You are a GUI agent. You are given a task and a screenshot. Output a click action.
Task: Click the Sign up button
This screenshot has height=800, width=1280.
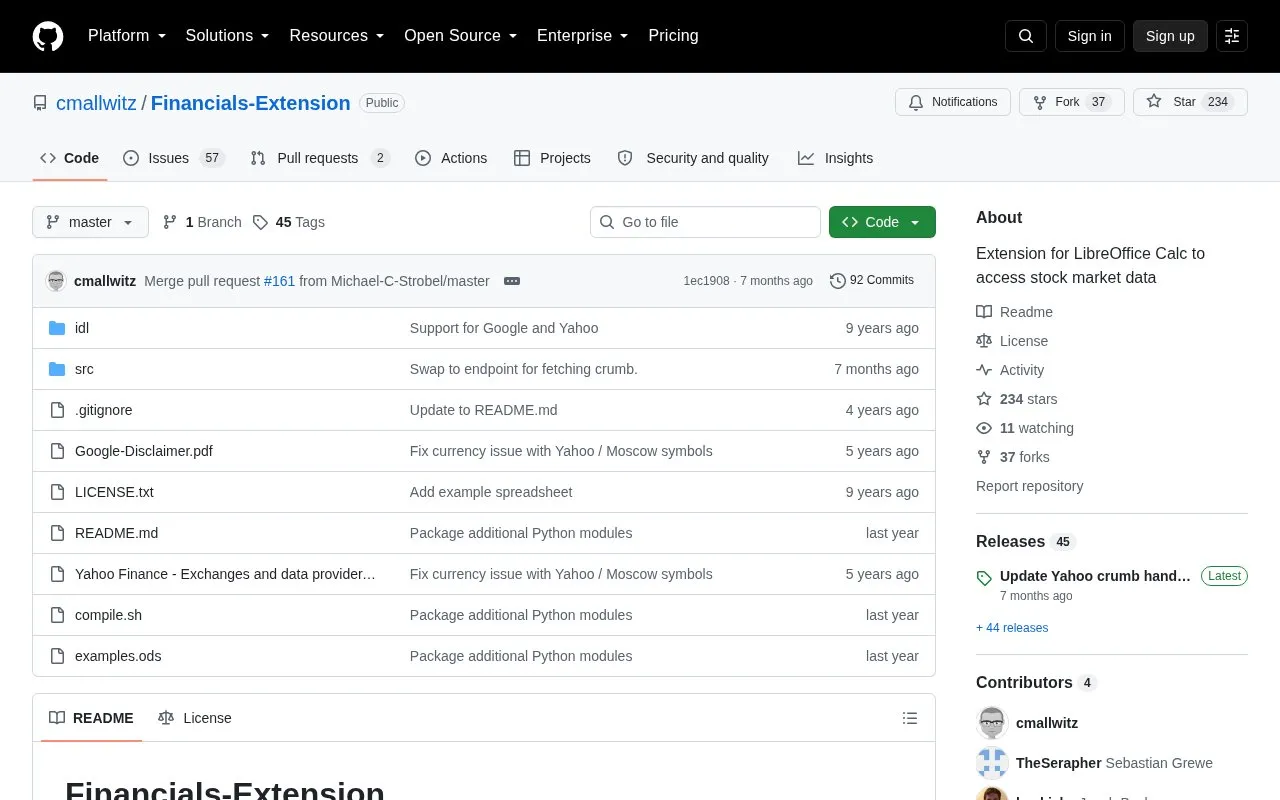point(1170,36)
